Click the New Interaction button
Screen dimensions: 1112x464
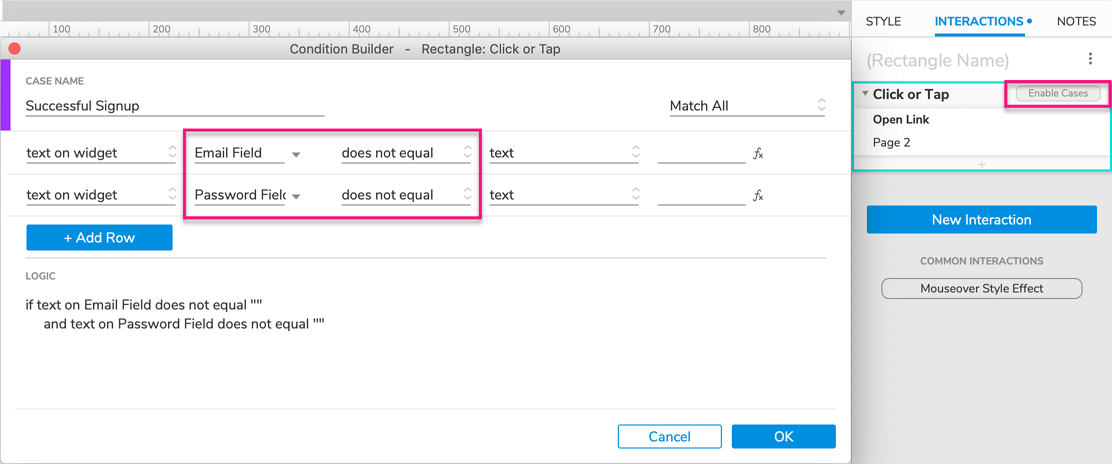click(981, 219)
